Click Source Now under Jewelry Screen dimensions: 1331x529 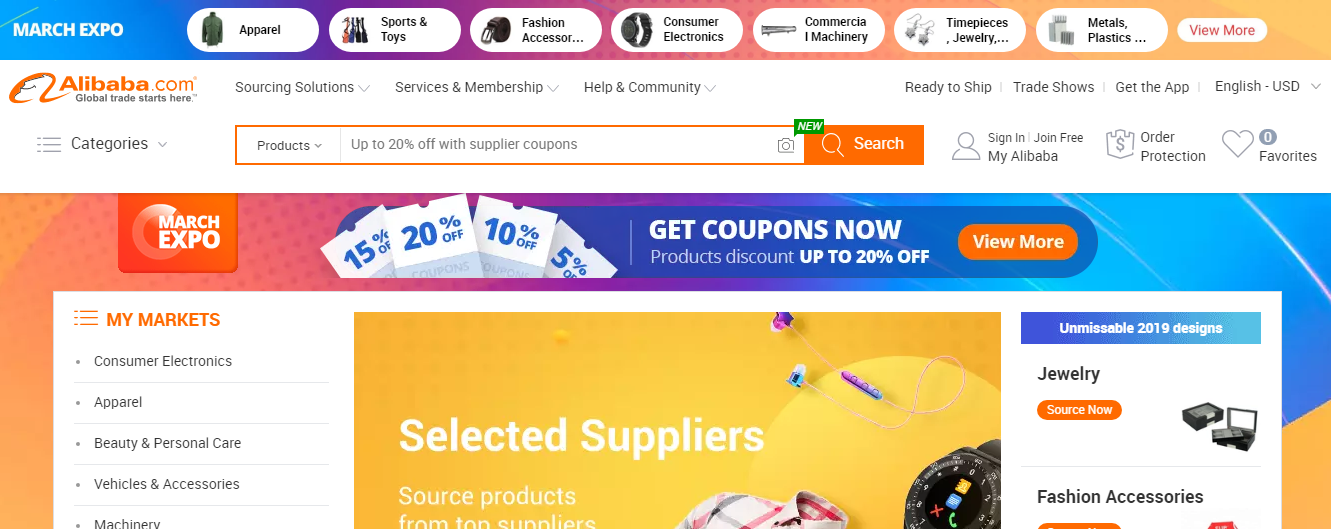click(x=1079, y=410)
